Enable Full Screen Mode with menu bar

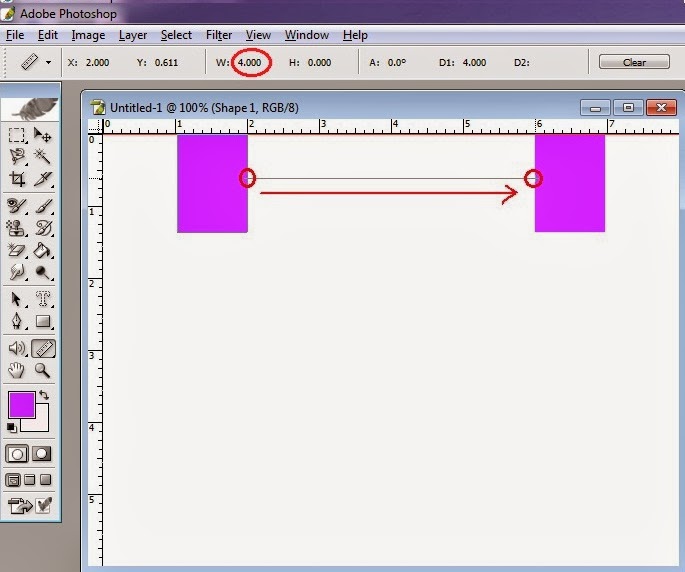30,480
